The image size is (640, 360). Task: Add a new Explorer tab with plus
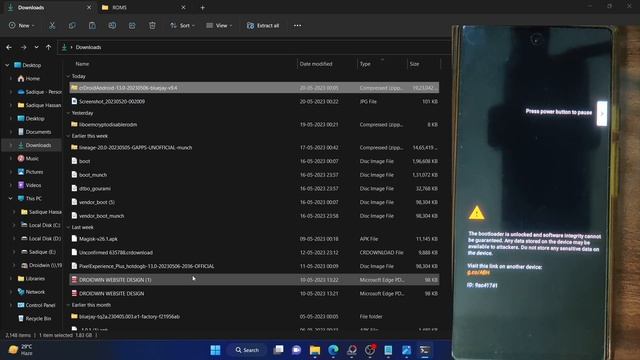202,7
